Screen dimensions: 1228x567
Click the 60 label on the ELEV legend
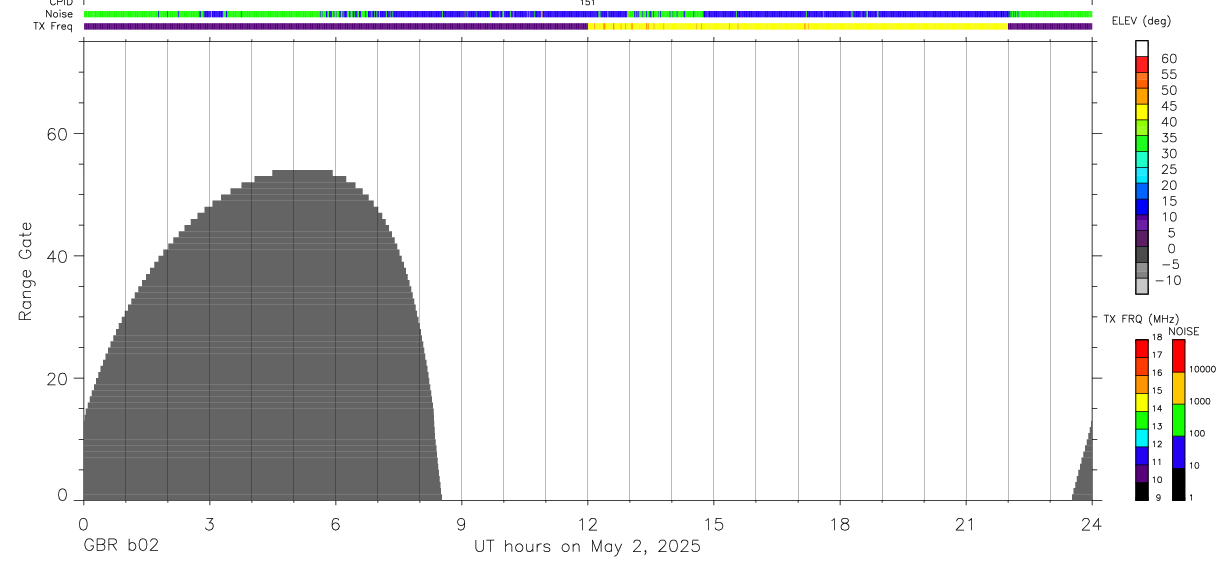1168,59
